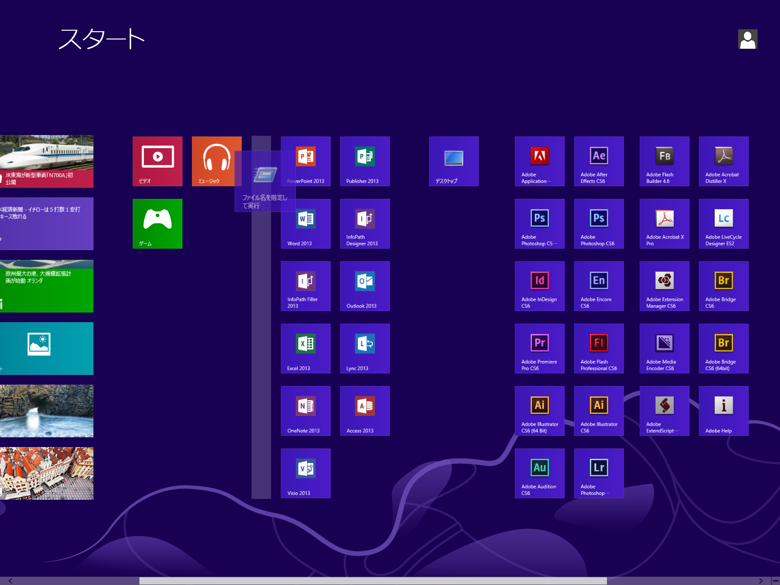Launch Adobe Application Manager tile

pos(540,161)
